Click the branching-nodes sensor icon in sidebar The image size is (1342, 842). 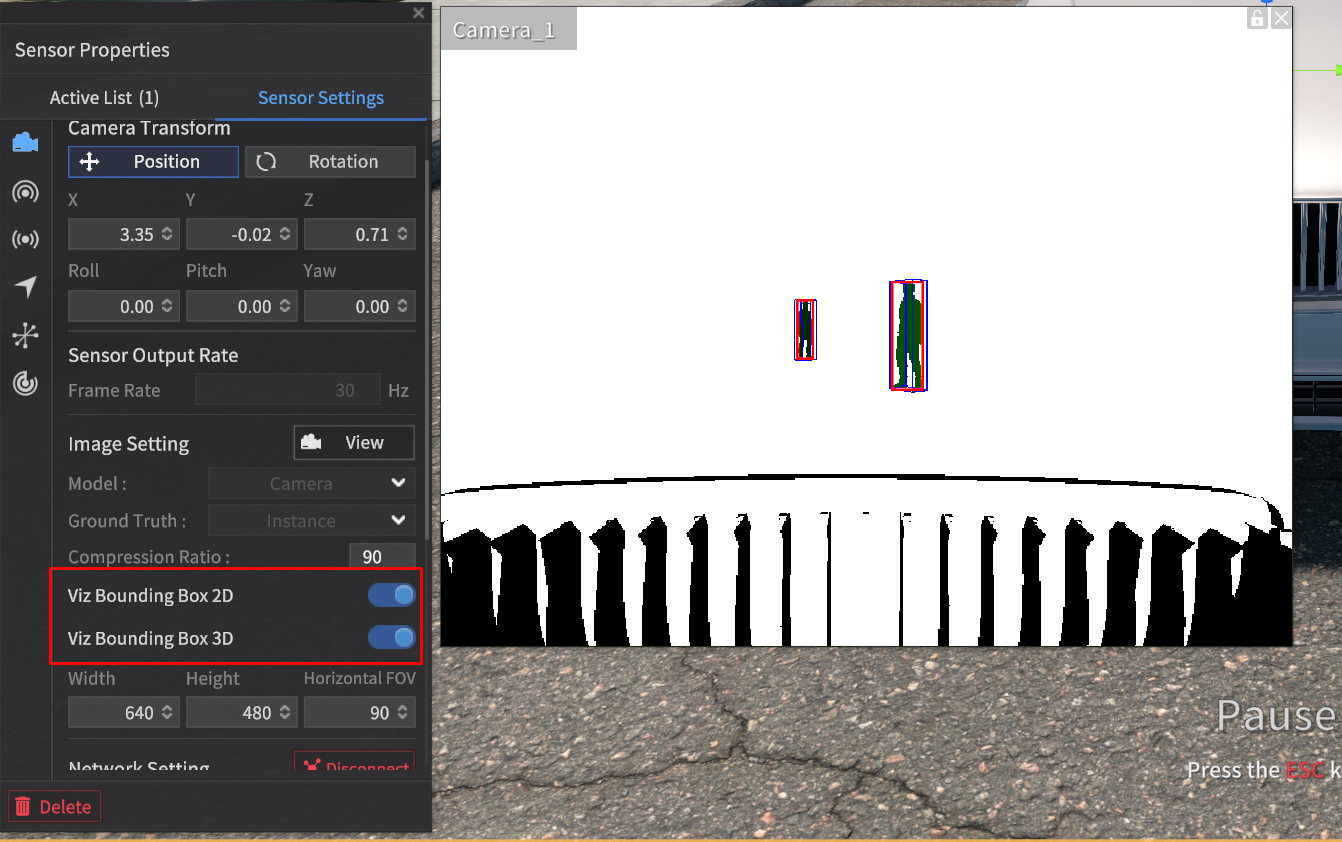point(25,335)
